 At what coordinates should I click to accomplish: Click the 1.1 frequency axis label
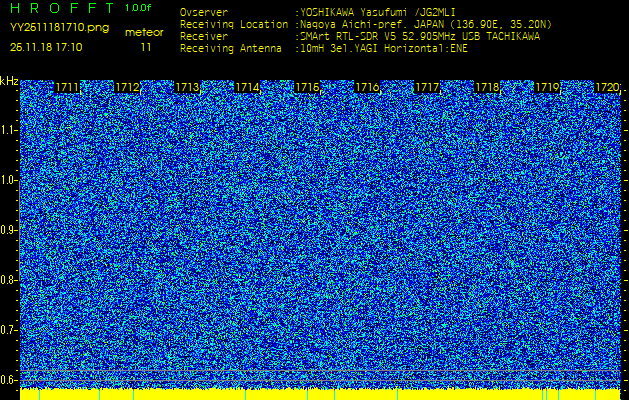(8, 130)
